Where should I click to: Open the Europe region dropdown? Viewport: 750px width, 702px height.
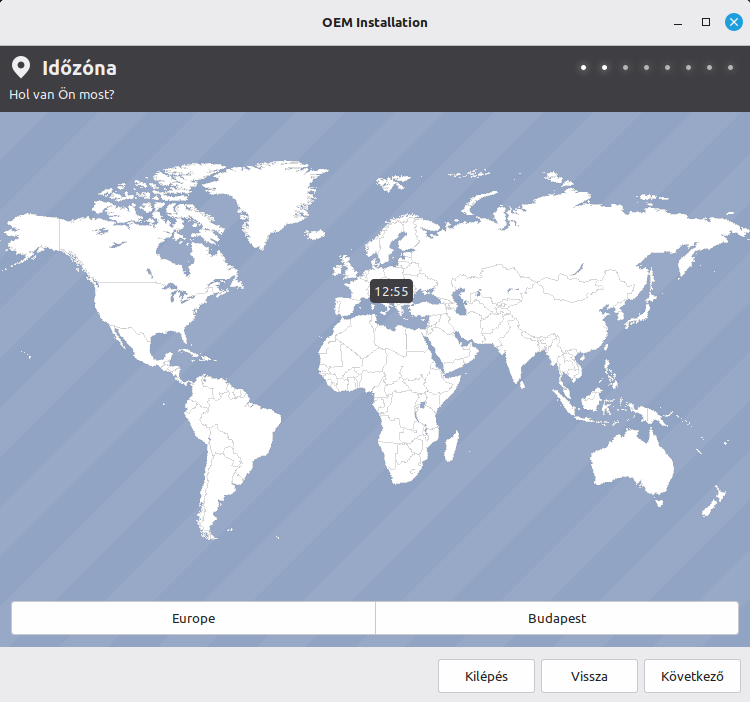(x=193, y=618)
